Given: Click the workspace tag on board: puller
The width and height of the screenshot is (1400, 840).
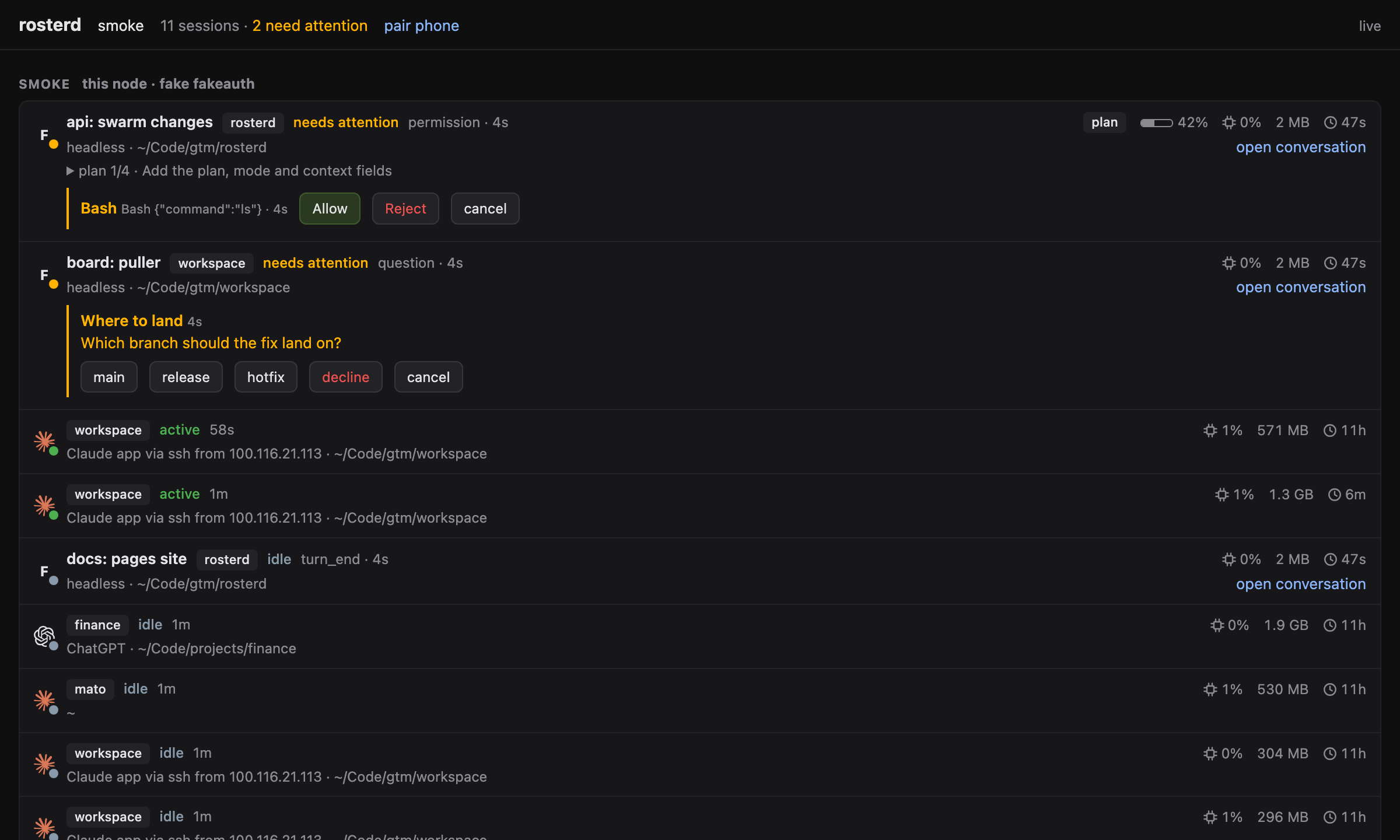Looking at the screenshot, I should click(212, 263).
